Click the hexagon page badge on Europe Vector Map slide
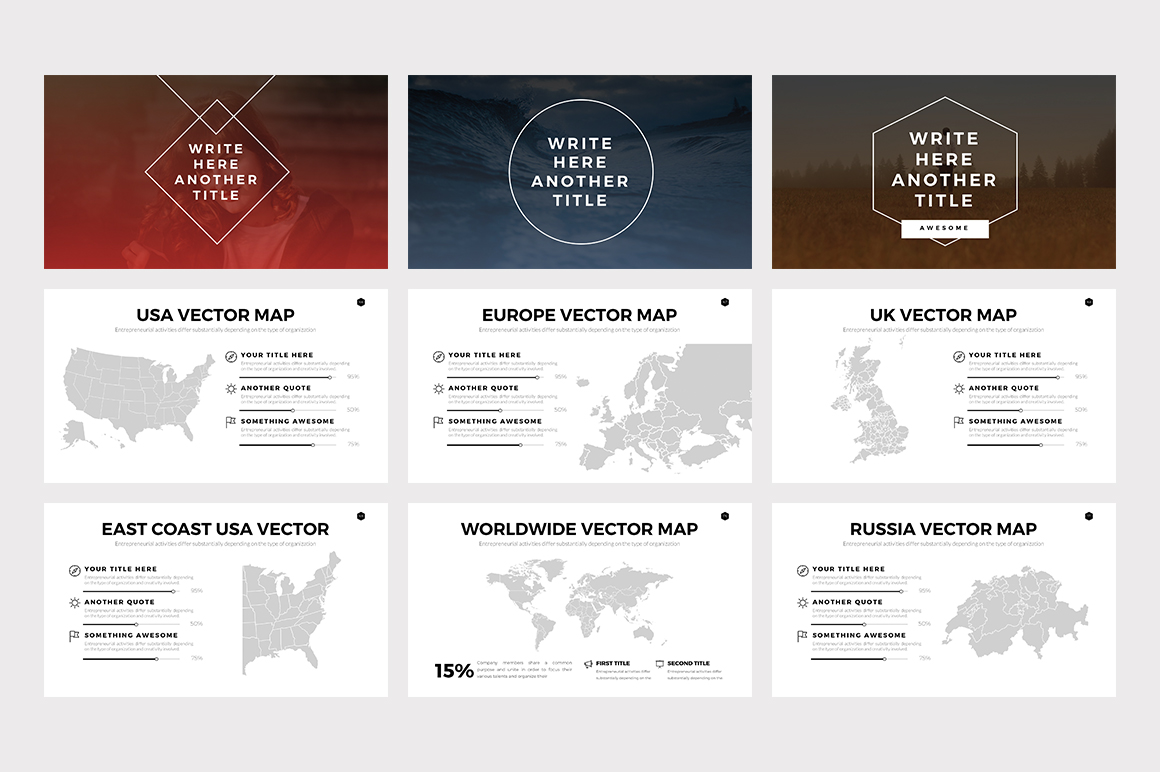The width and height of the screenshot is (1160, 772). pos(725,302)
